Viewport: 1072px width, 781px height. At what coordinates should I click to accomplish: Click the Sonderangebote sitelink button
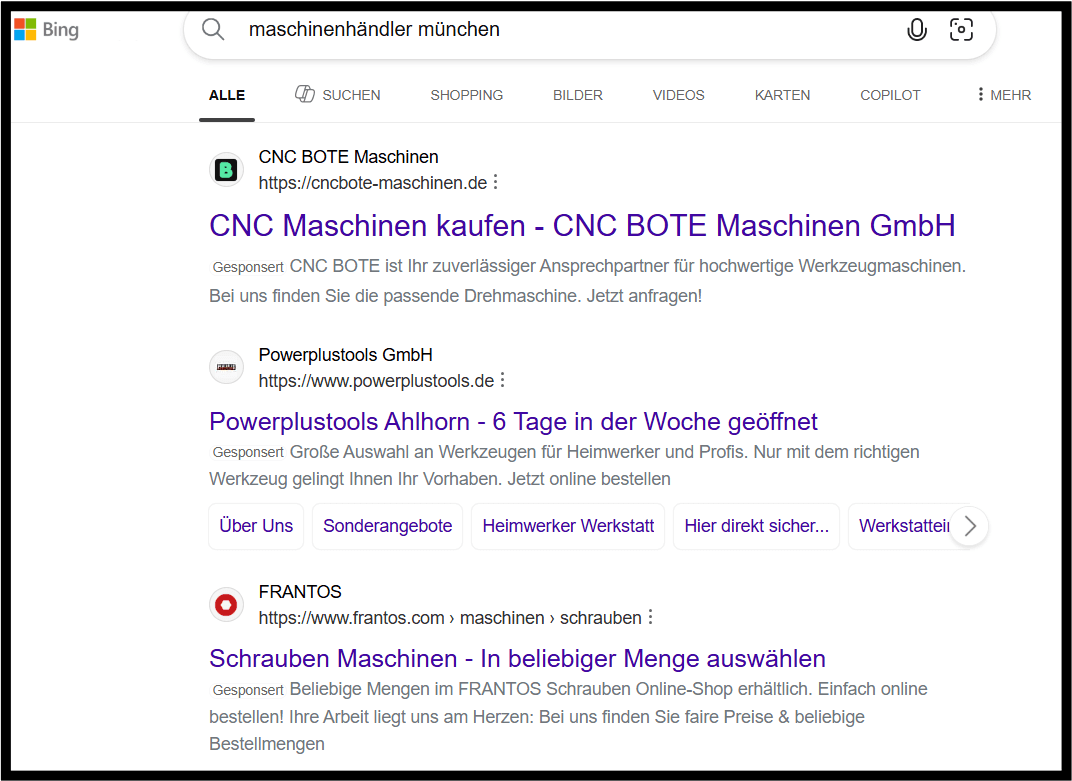[387, 525]
